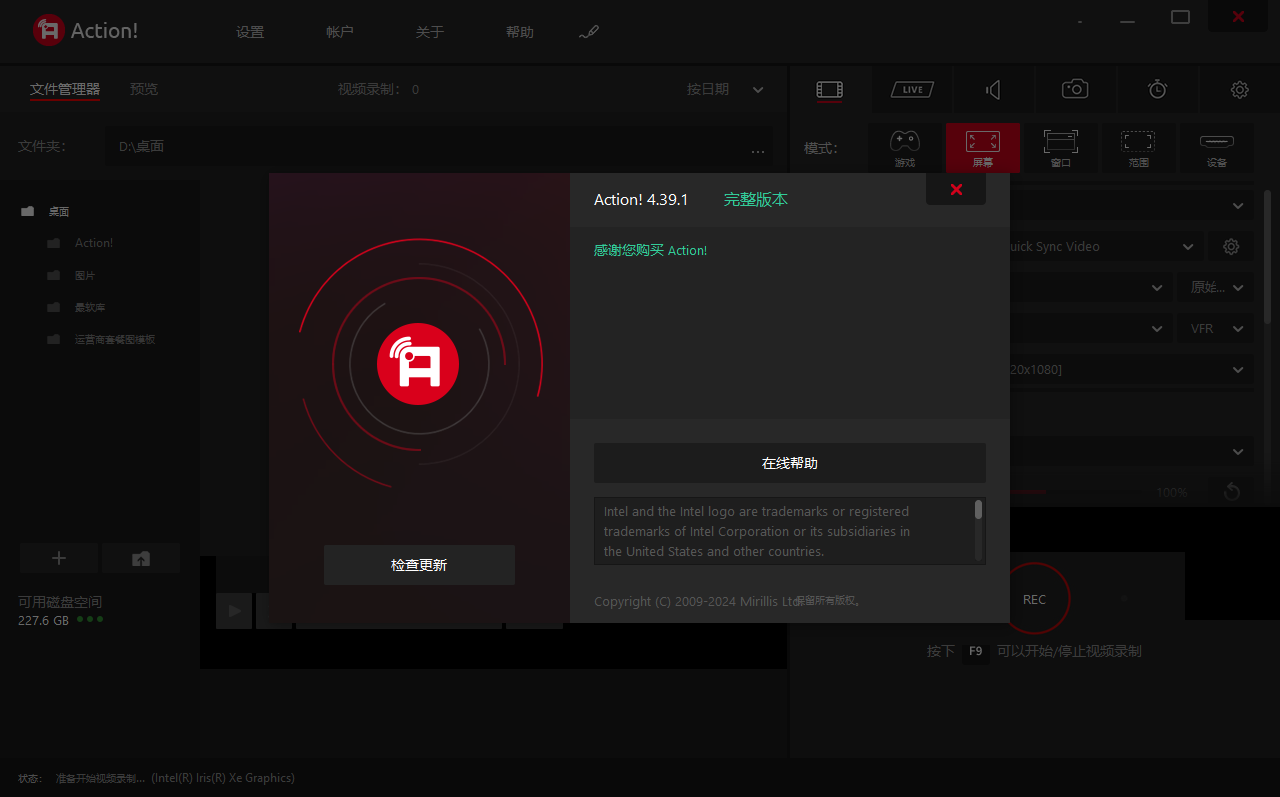Switch to the audio recording tab
Viewport: 1280px width, 797px height.
tap(993, 90)
